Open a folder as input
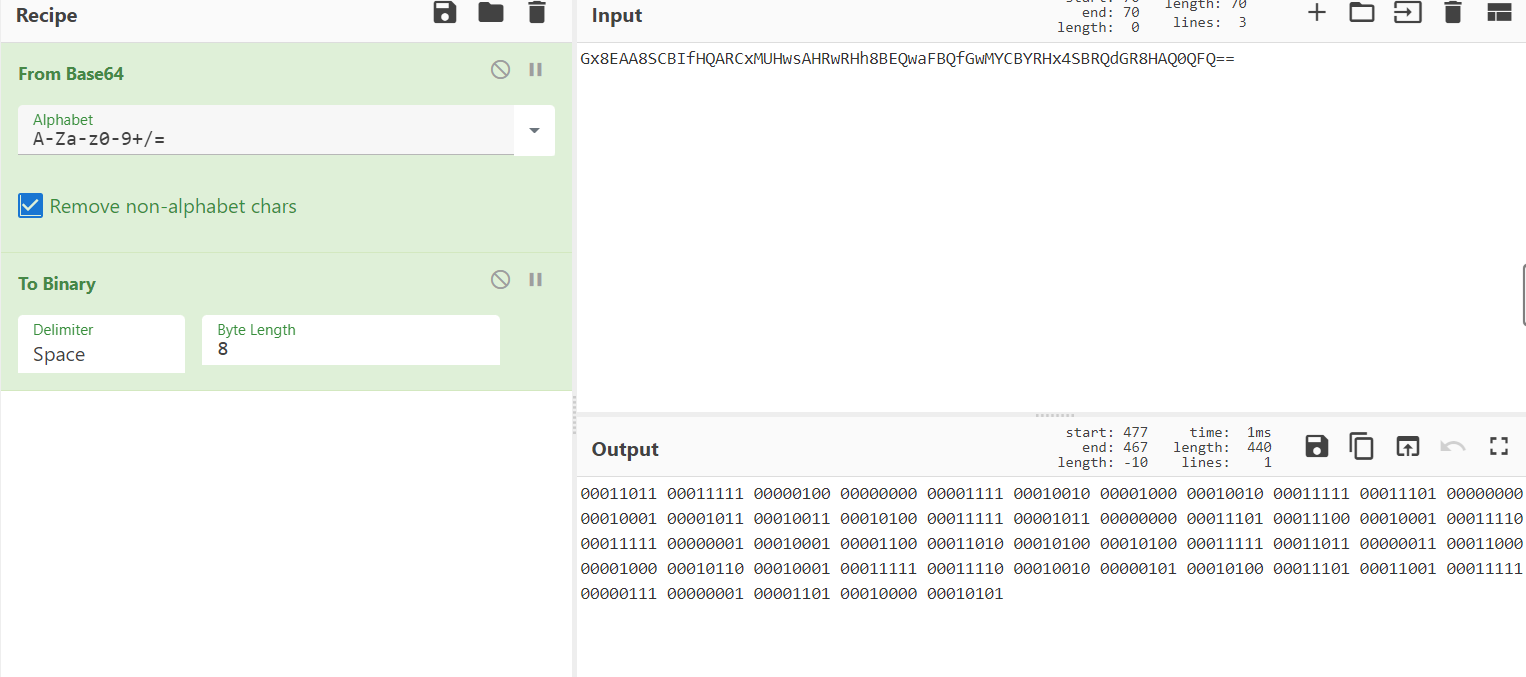 click(x=1362, y=13)
